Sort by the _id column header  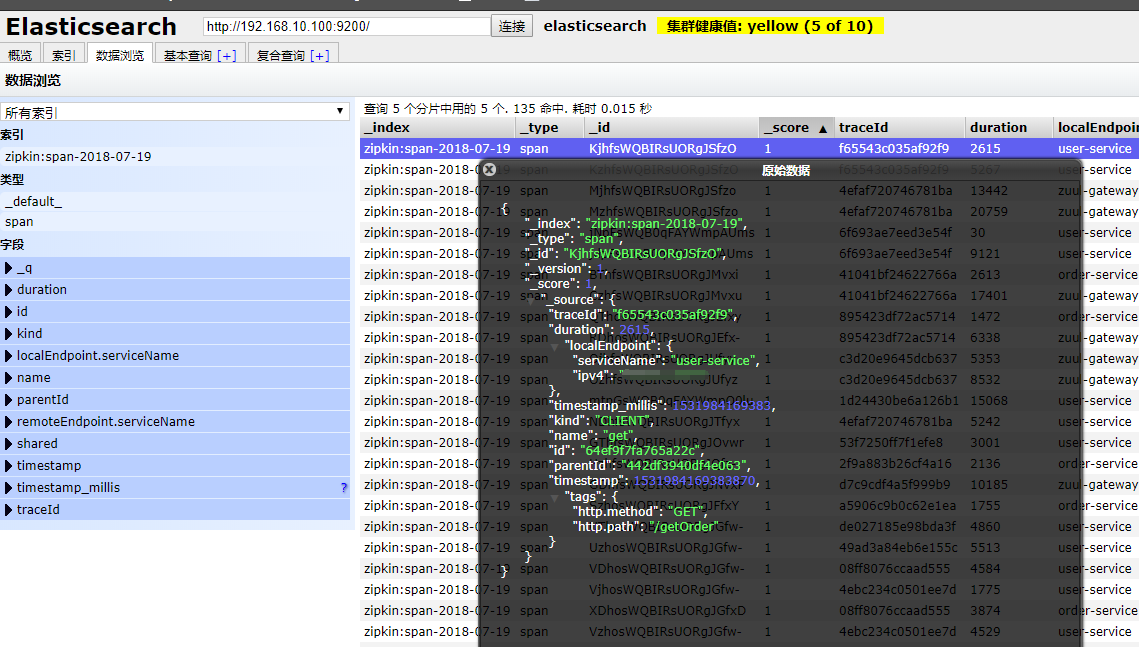coord(671,128)
